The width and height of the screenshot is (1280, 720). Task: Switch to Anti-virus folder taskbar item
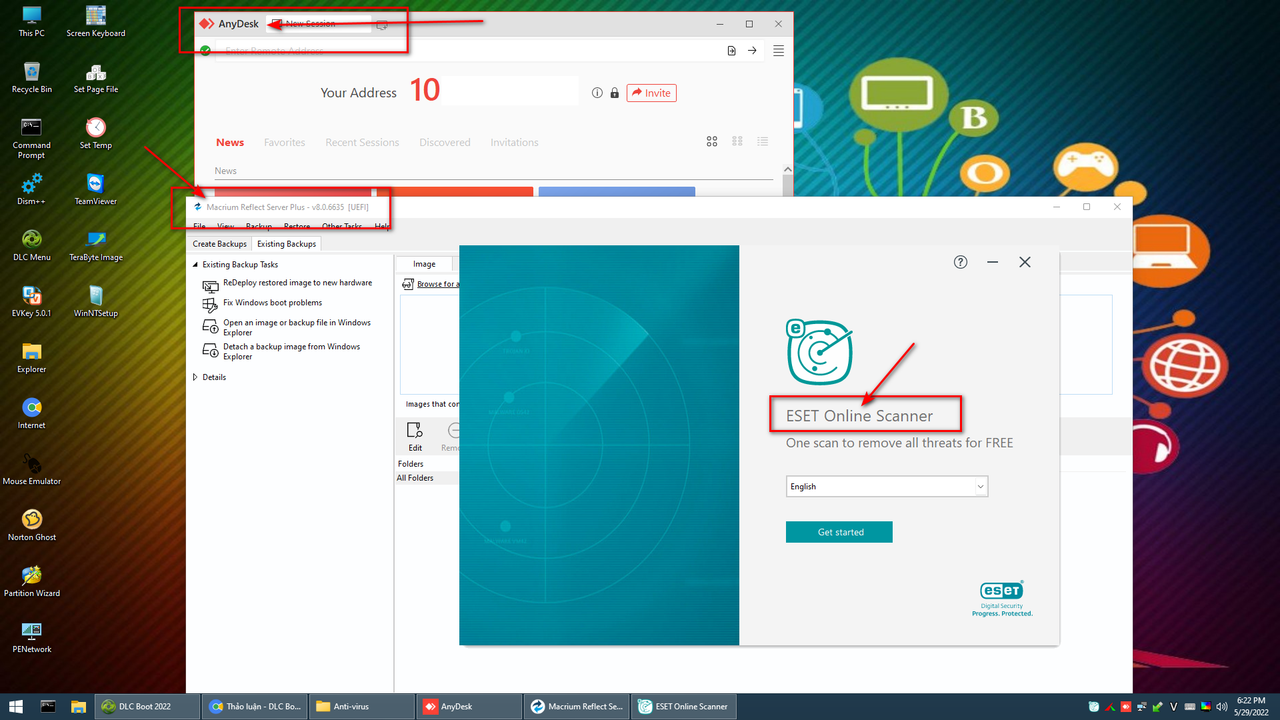pos(360,706)
